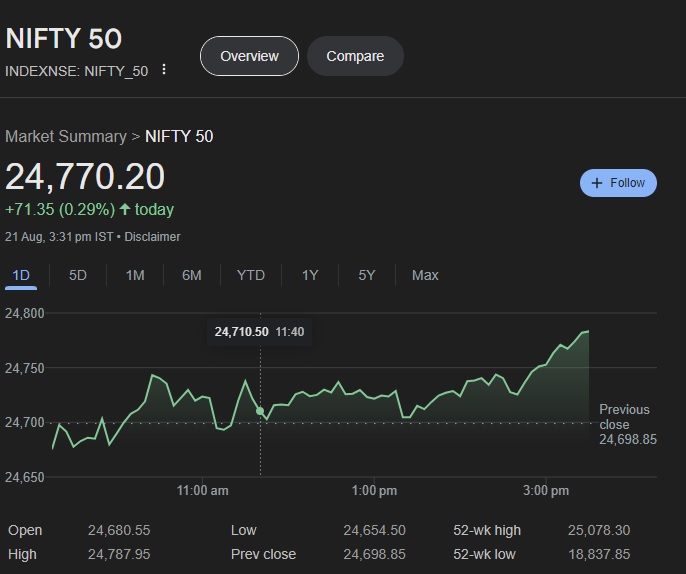The width and height of the screenshot is (686, 574).
Task: Click the Open value 24,680.55
Action: point(119,530)
